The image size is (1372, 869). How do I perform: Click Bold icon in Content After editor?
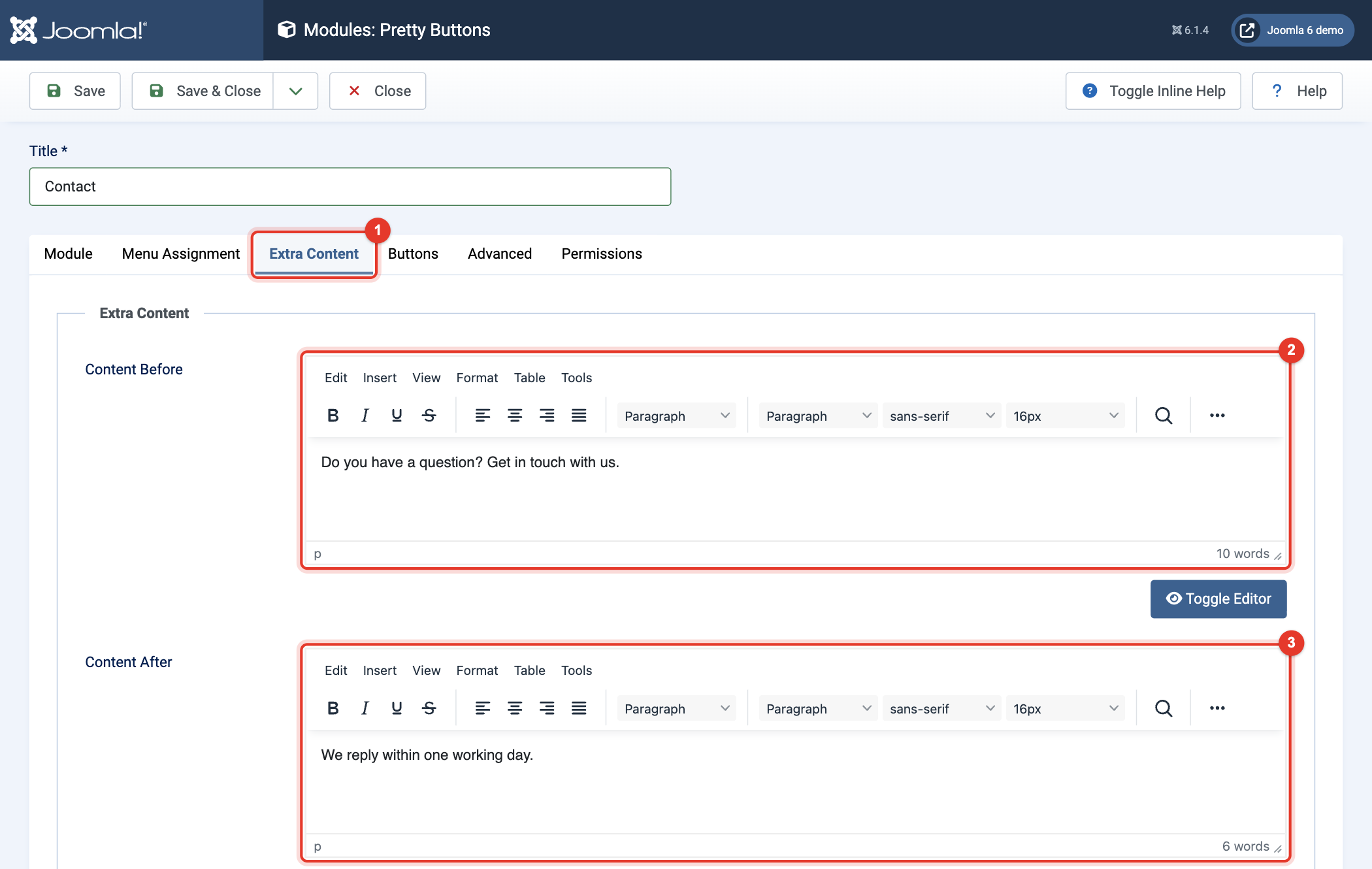(333, 708)
